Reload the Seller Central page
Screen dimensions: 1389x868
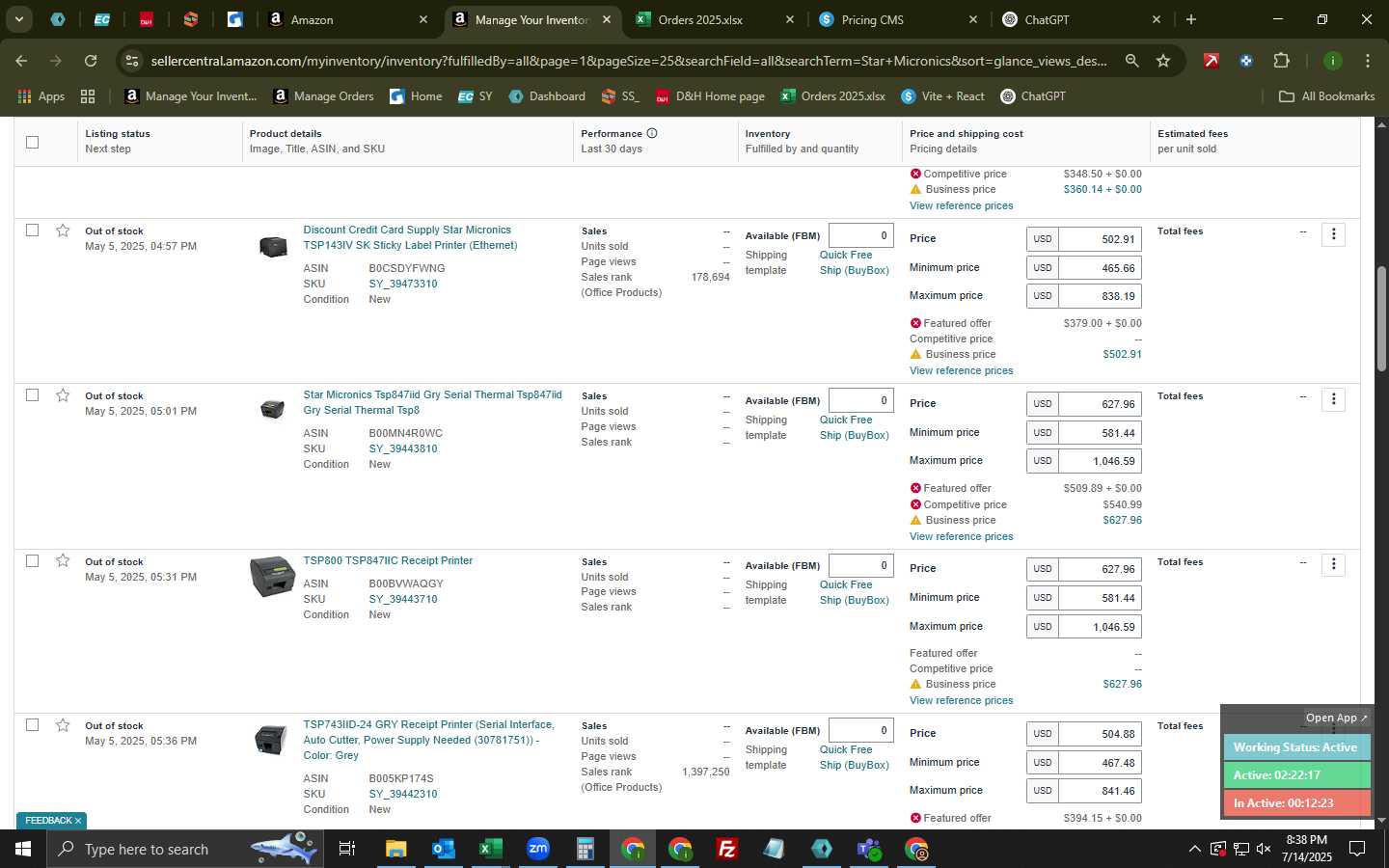[91, 61]
